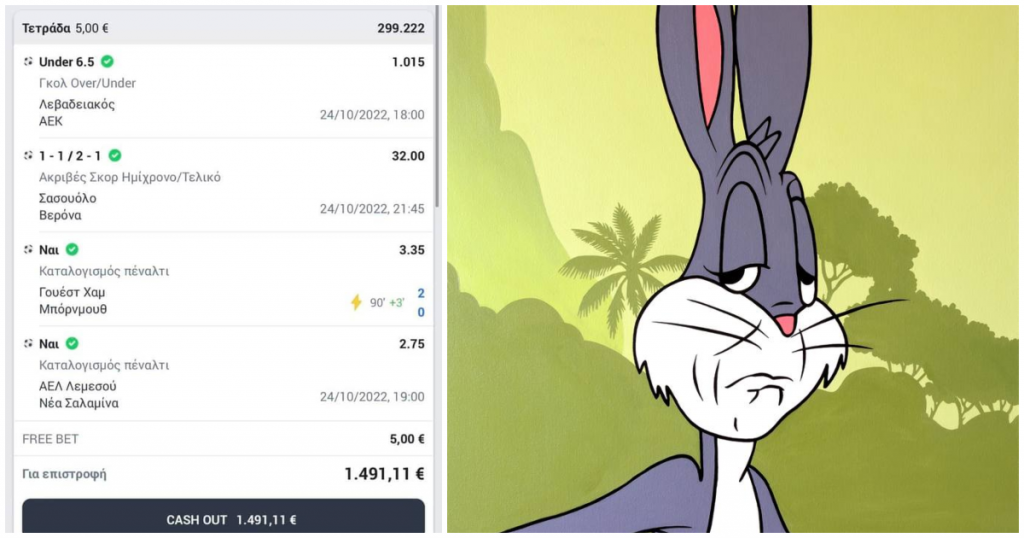
Task: Click the green checkmark beside 1 - 1 / 2 - 1
Action: [115, 155]
